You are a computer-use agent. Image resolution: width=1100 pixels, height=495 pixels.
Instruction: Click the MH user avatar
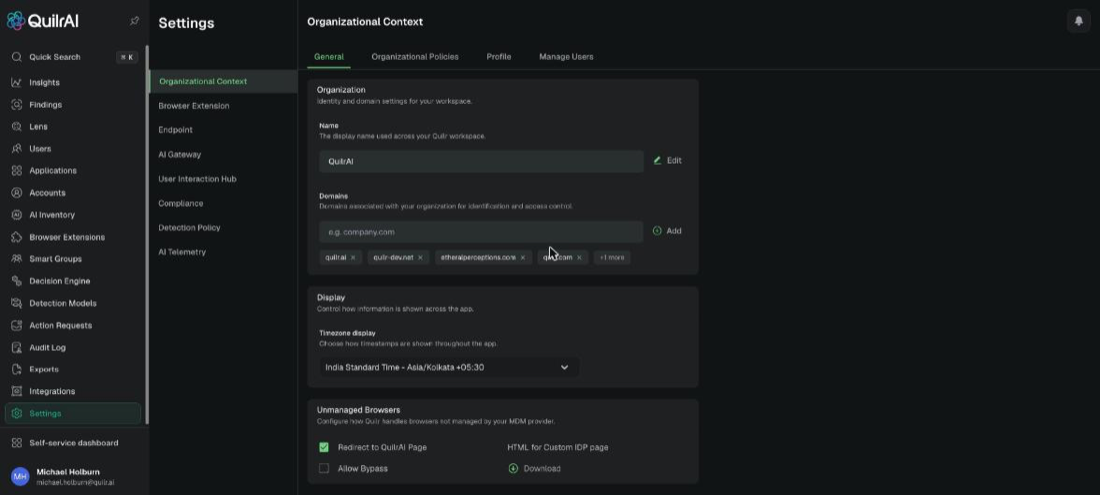click(x=20, y=477)
